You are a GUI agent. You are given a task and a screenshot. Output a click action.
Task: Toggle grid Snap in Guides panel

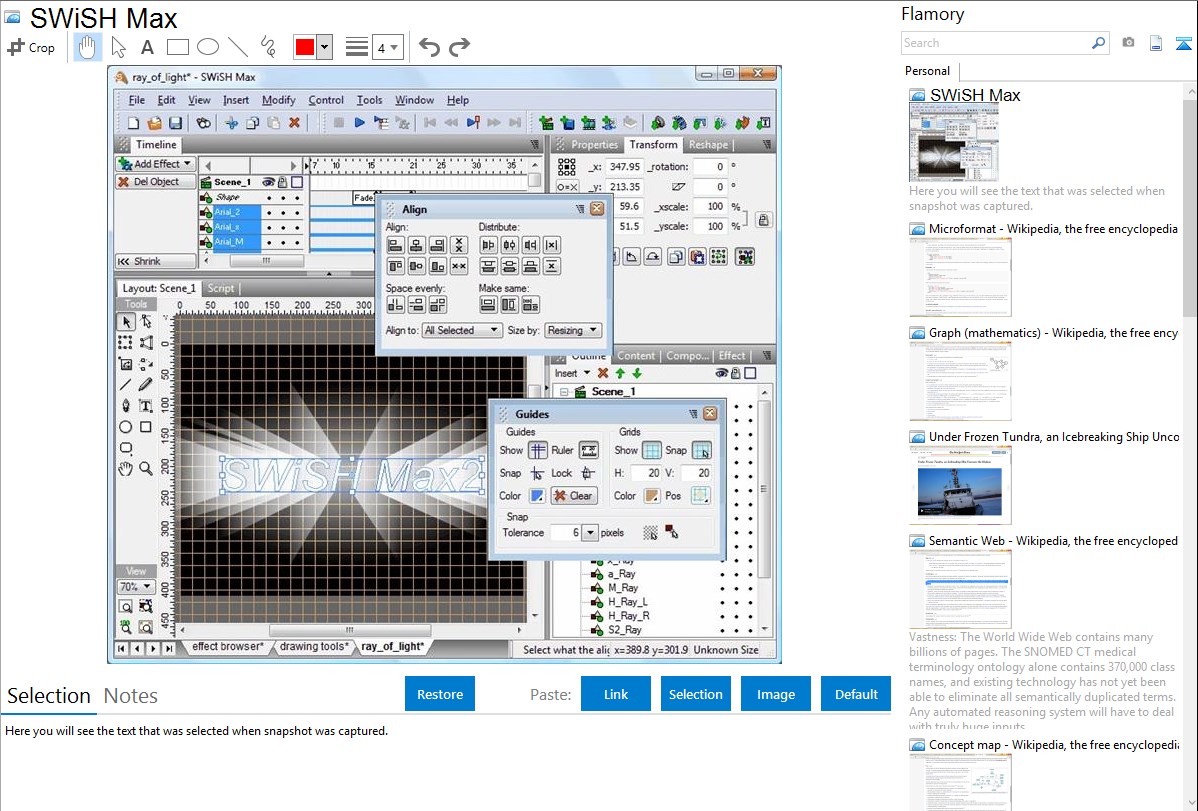(701, 450)
